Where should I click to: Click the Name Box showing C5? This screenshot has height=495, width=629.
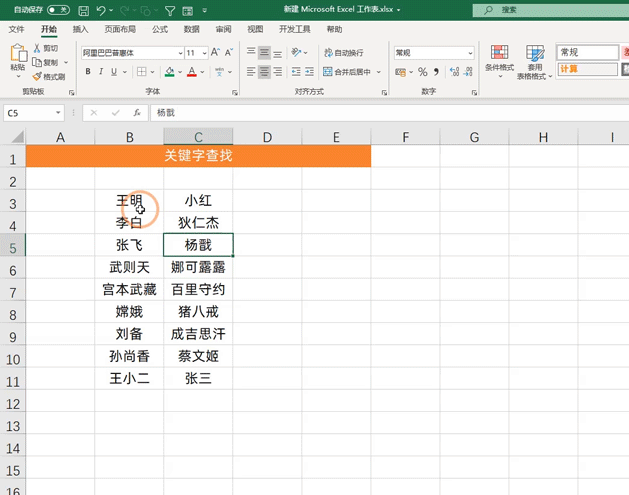(x=34, y=113)
